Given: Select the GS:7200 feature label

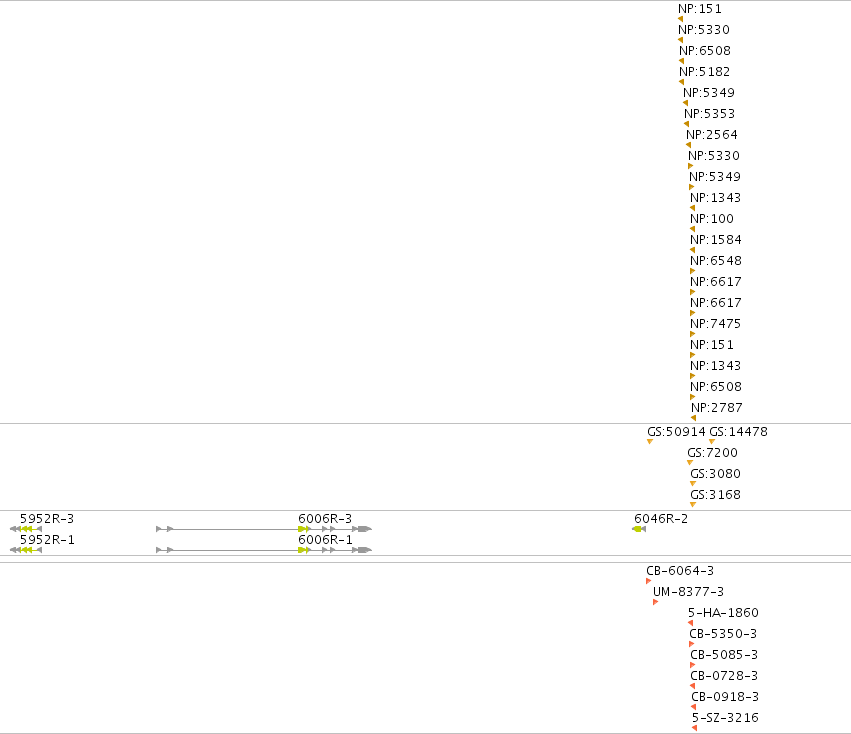Looking at the screenshot, I should coord(712,453).
